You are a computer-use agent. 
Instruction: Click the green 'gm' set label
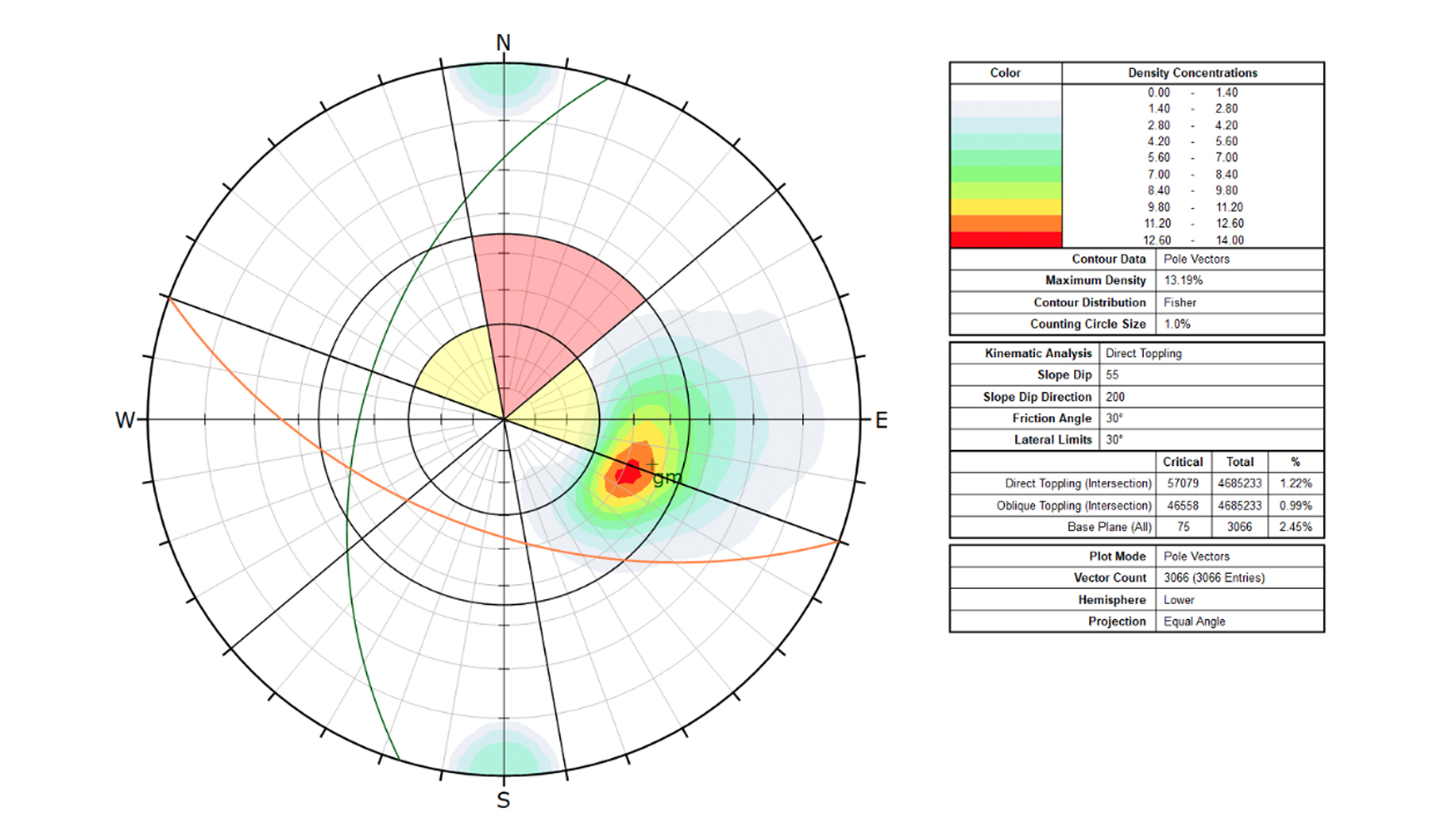[667, 478]
